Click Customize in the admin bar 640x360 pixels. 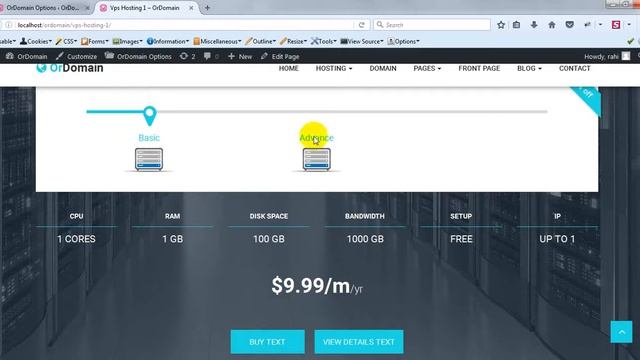tap(77, 56)
